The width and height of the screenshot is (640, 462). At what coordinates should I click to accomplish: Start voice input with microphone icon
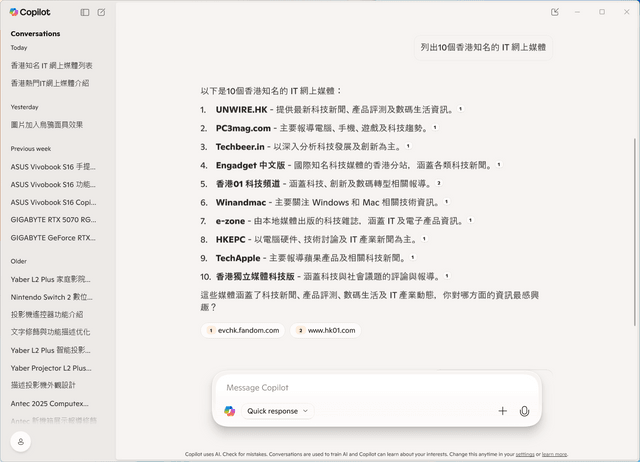point(524,411)
